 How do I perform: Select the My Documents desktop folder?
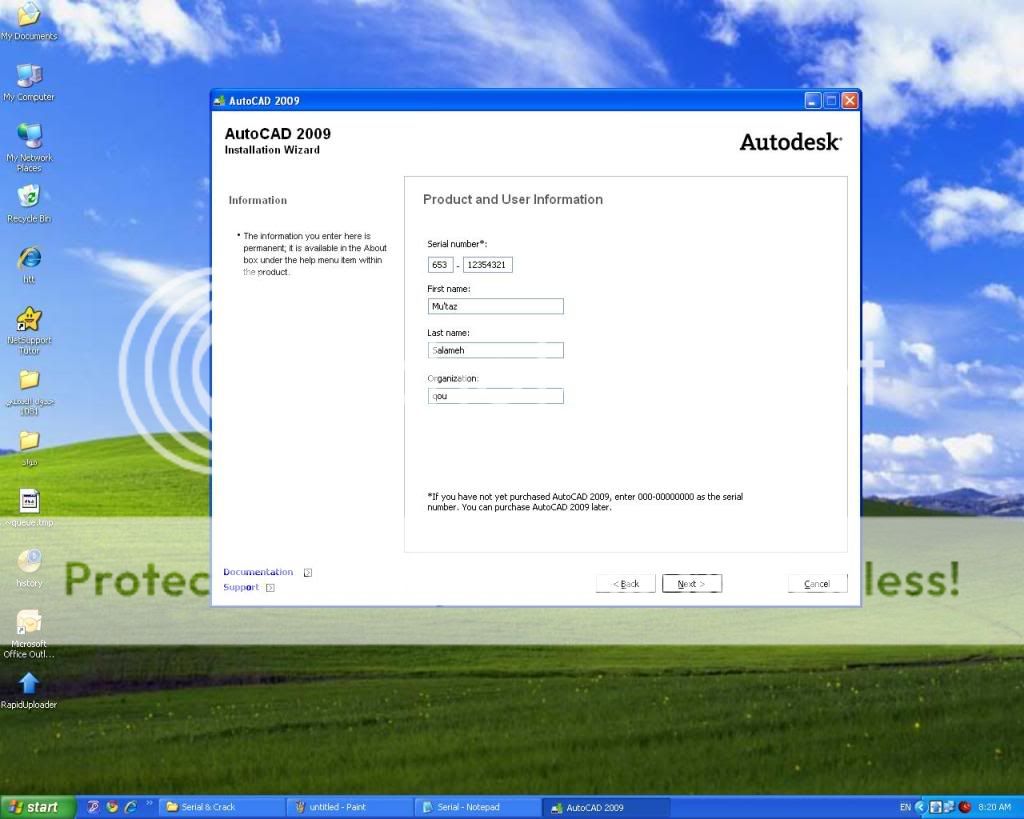click(29, 16)
